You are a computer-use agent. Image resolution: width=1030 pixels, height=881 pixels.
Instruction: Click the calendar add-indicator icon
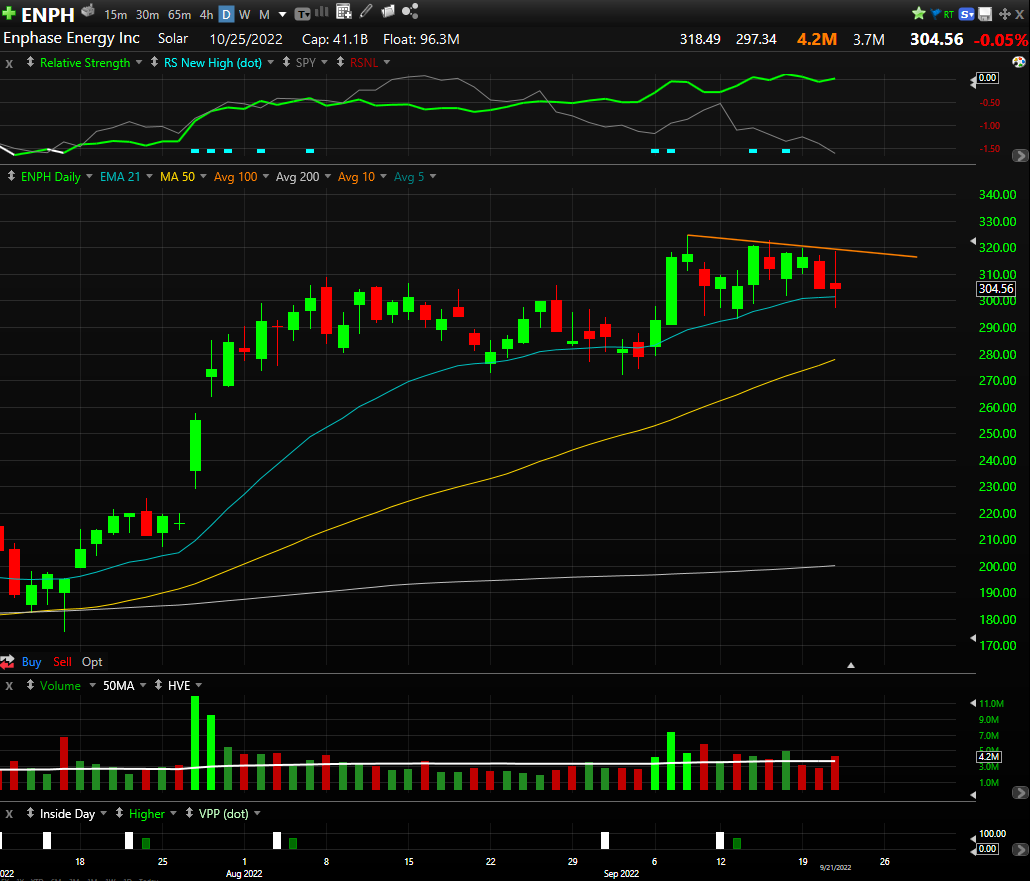coord(344,11)
